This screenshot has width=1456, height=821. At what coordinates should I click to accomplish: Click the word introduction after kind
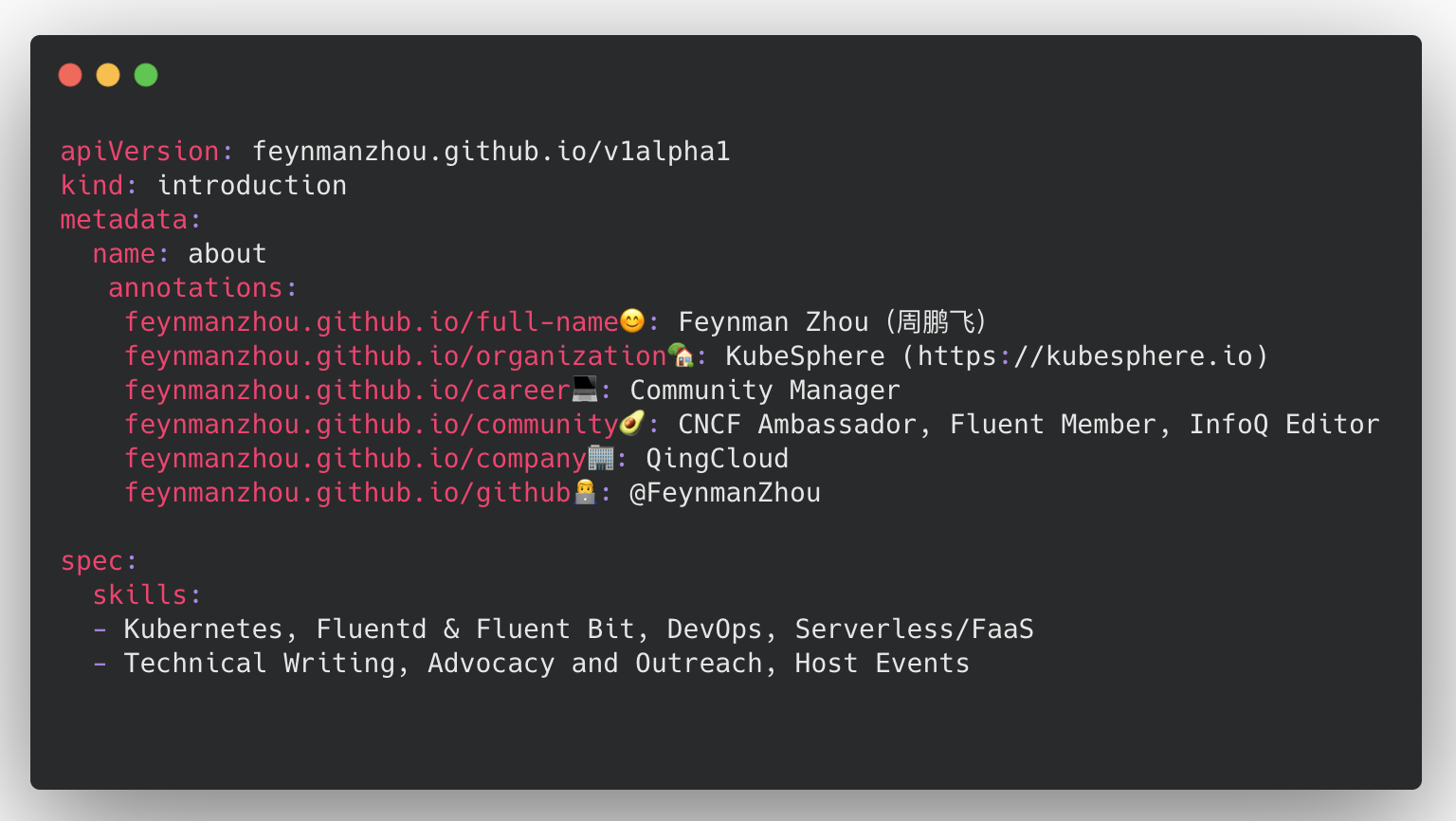coord(252,186)
